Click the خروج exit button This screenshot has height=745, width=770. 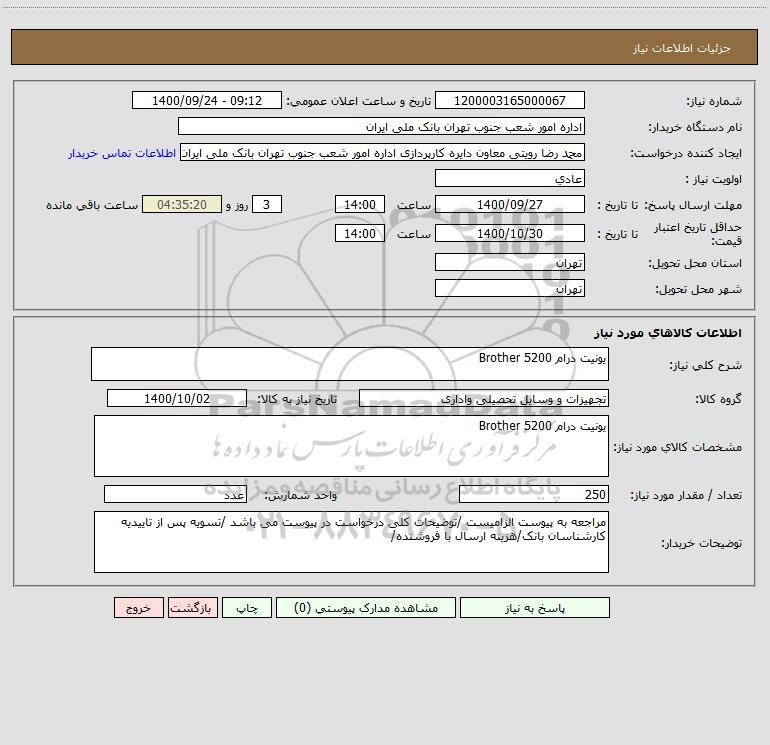click(138, 607)
